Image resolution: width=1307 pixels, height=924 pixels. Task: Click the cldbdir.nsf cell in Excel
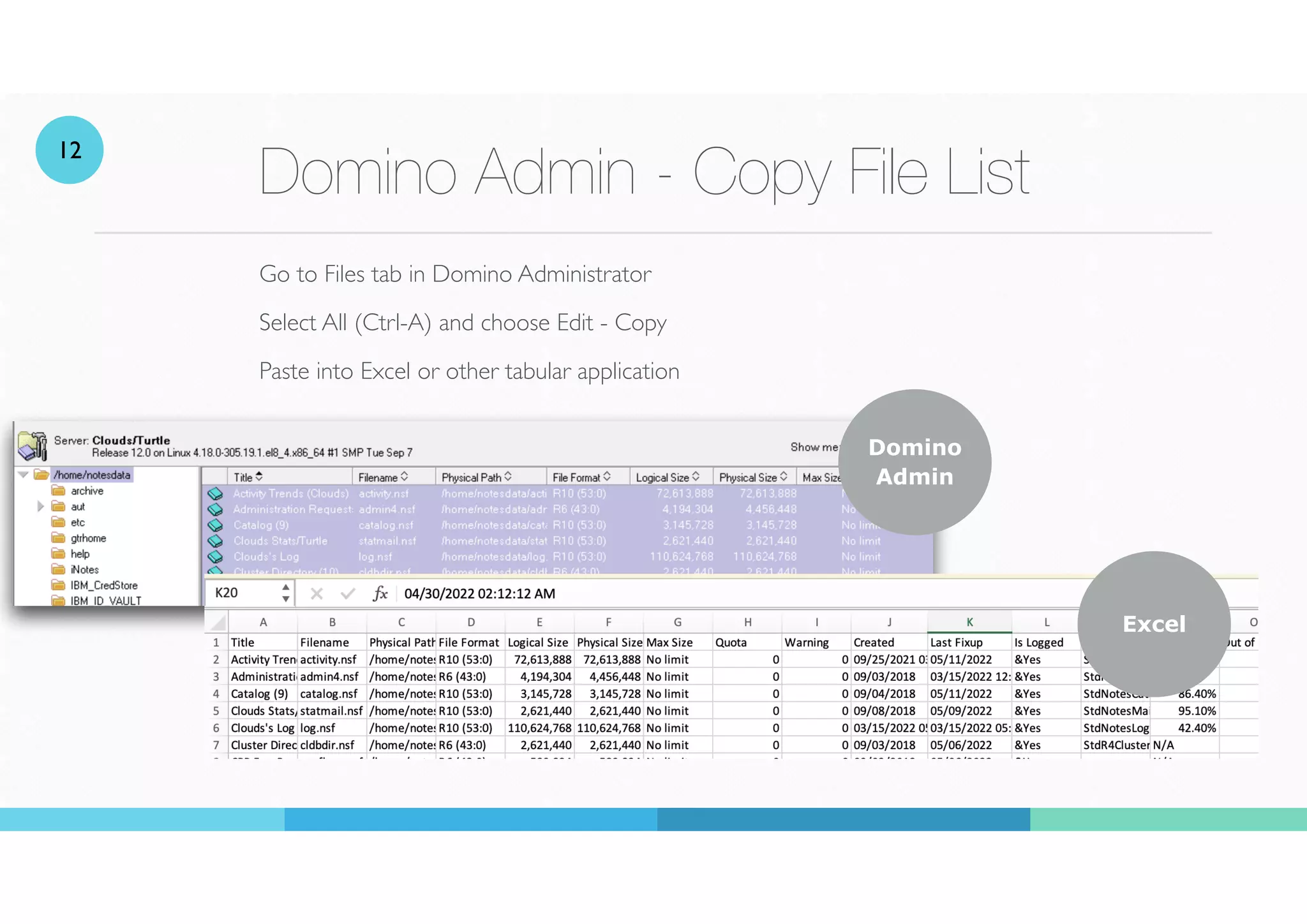coord(332,745)
